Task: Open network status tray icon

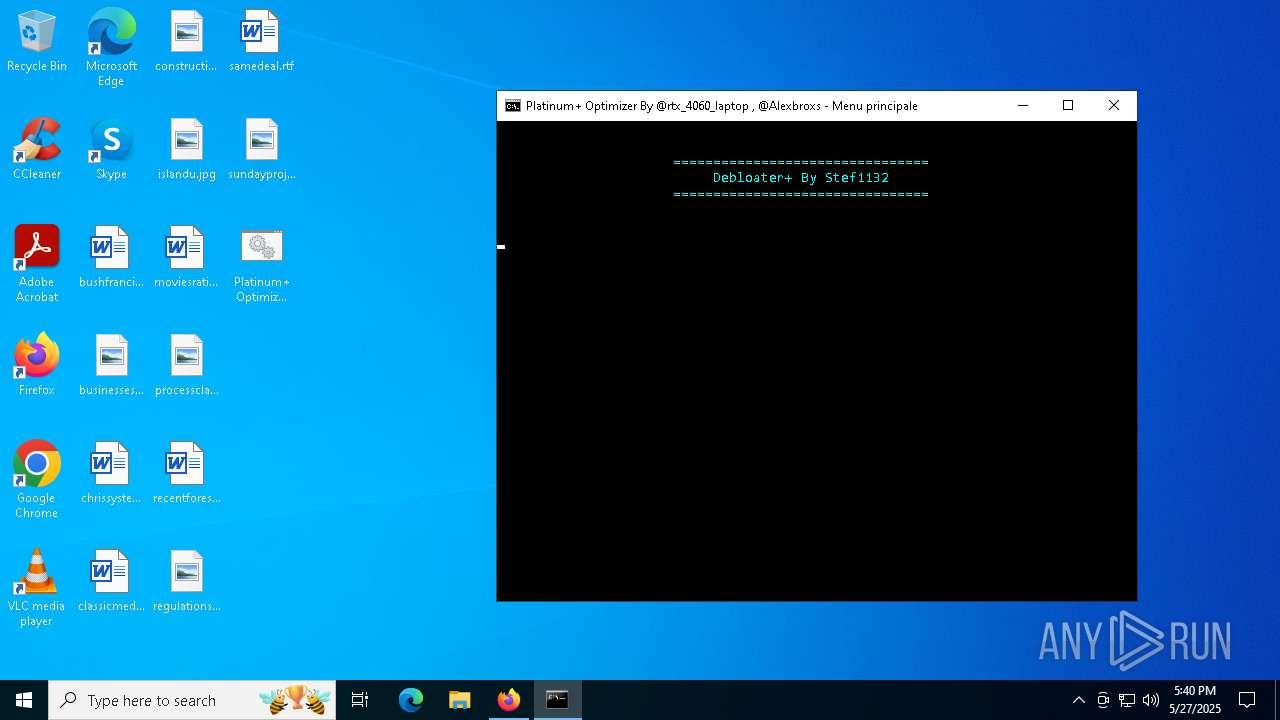Action: (x=1127, y=700)
